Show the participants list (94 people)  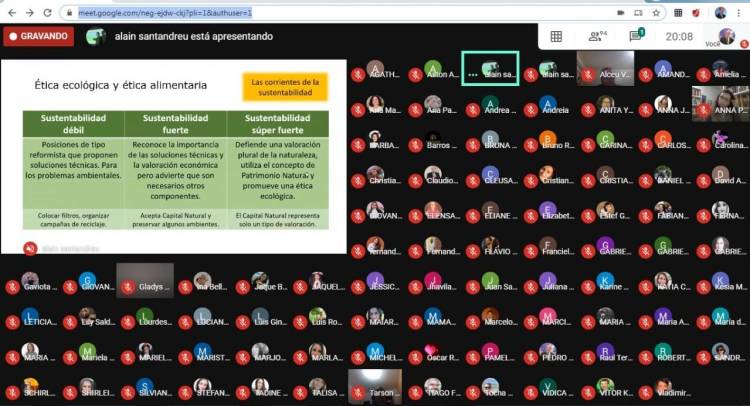(x=598, y=36)
